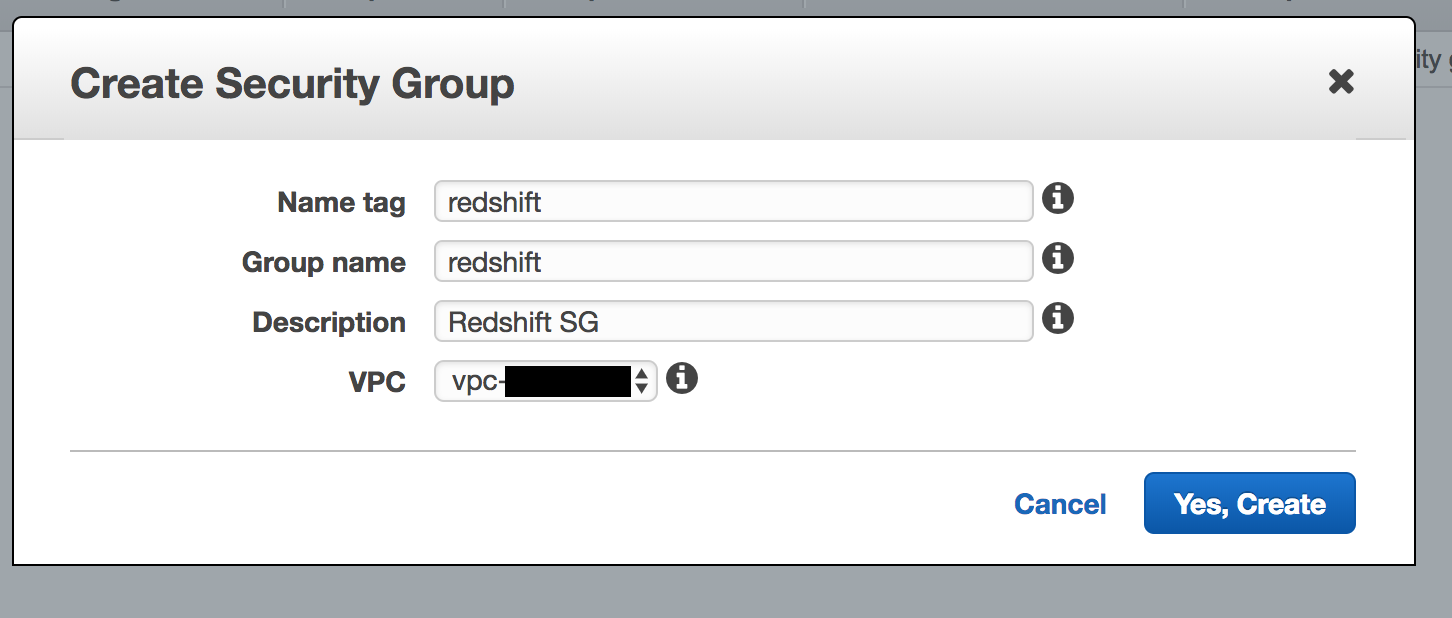Screen dimensions: 1452x618
Task: Click the horizontal divider above Cancel
Action: (712, 451)
